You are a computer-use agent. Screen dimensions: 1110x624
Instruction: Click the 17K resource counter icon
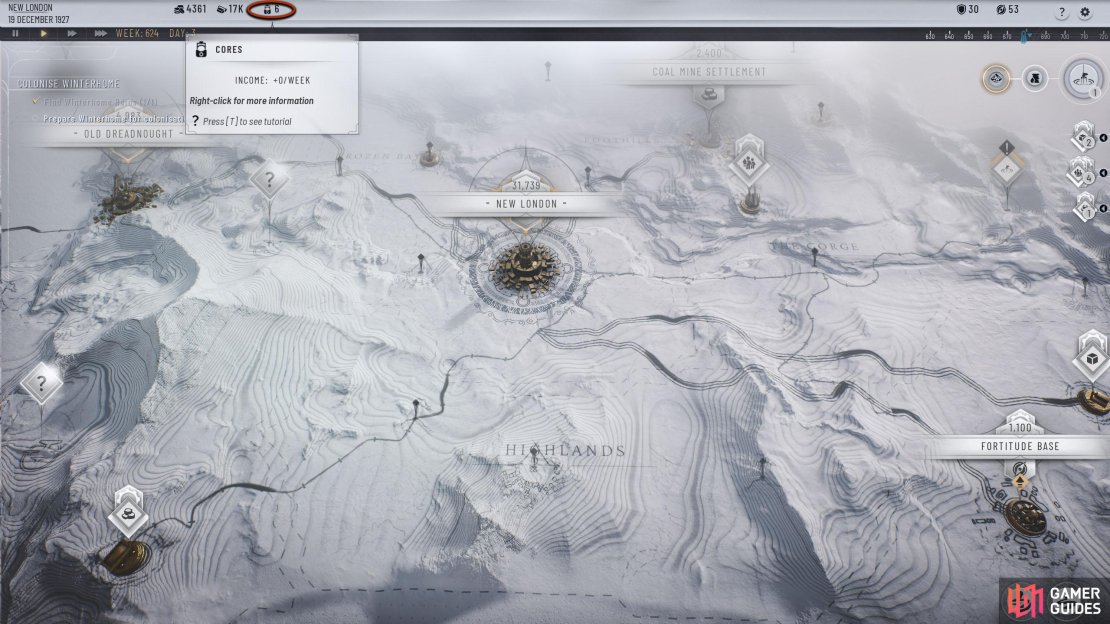point(222,9)
